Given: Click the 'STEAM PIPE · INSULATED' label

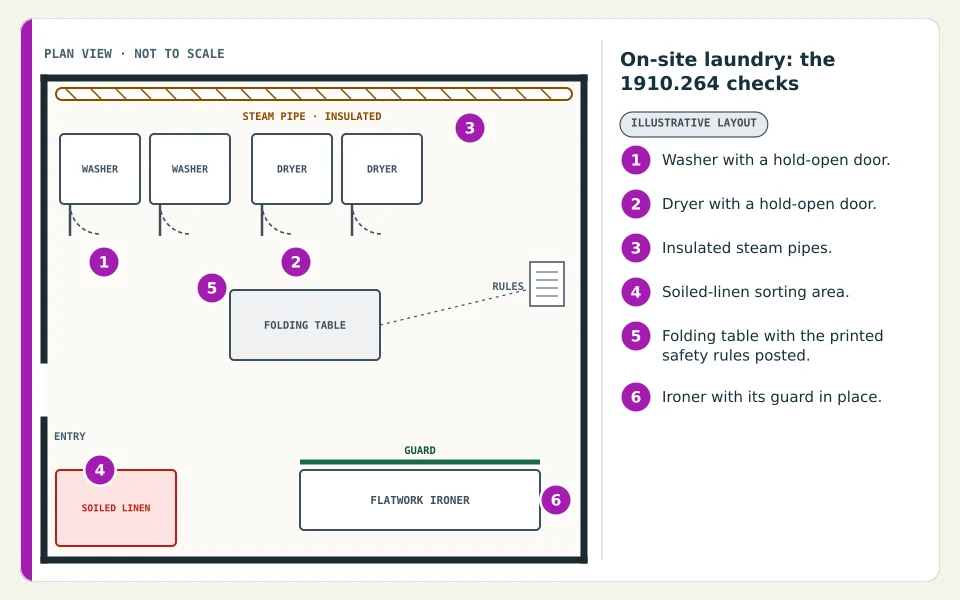Looking at the screenshot, I should (x=312, y=116).
